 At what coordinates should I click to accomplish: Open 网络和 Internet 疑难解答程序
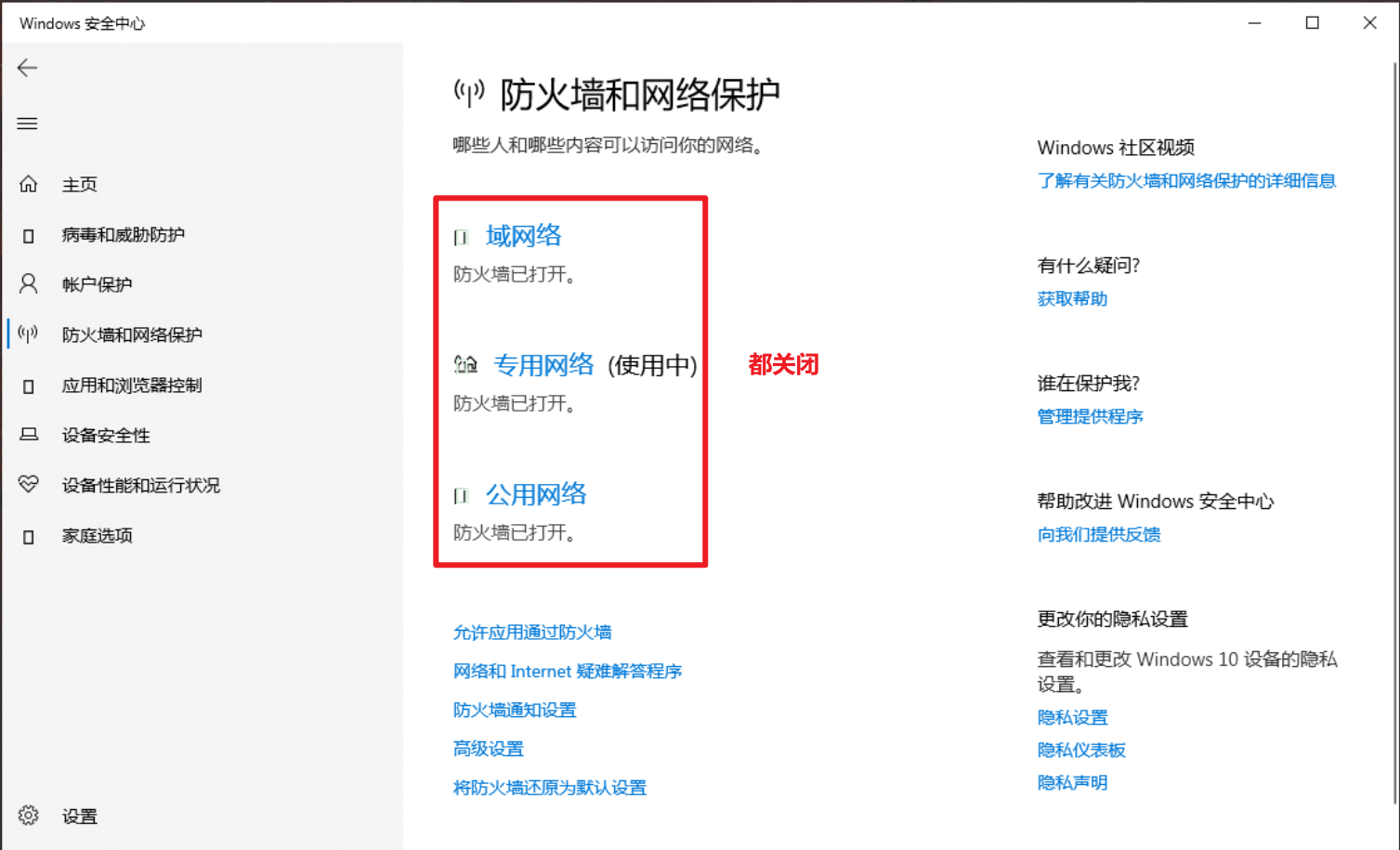568,672
